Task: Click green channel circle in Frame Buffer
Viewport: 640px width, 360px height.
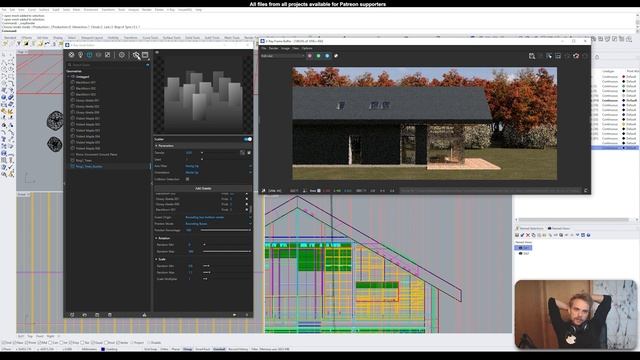Action: point(318,56)
